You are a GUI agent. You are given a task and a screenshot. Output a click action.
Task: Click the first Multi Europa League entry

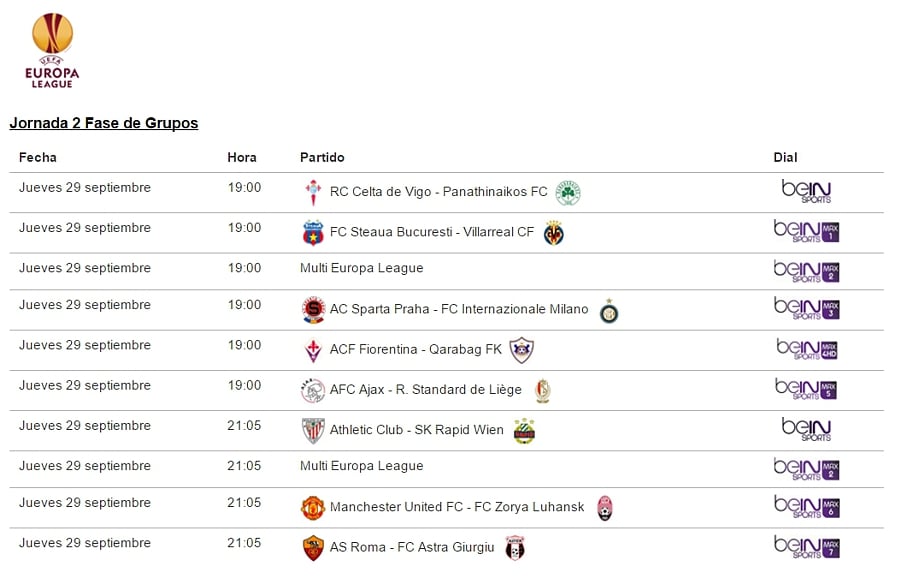tap(361, 268)
